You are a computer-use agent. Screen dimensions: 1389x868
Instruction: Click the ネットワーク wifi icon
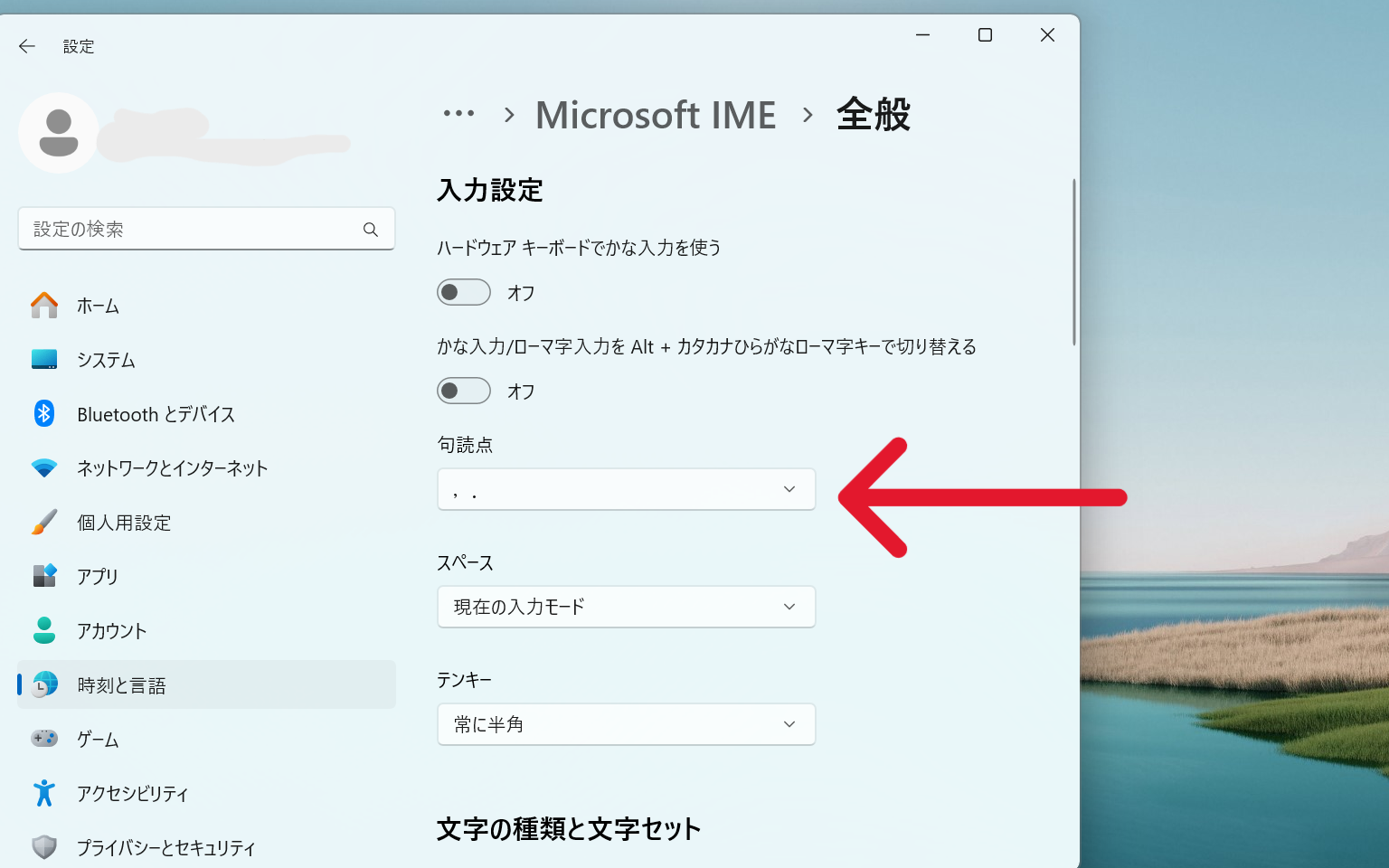pyautogui.click(x=44, y=468)
